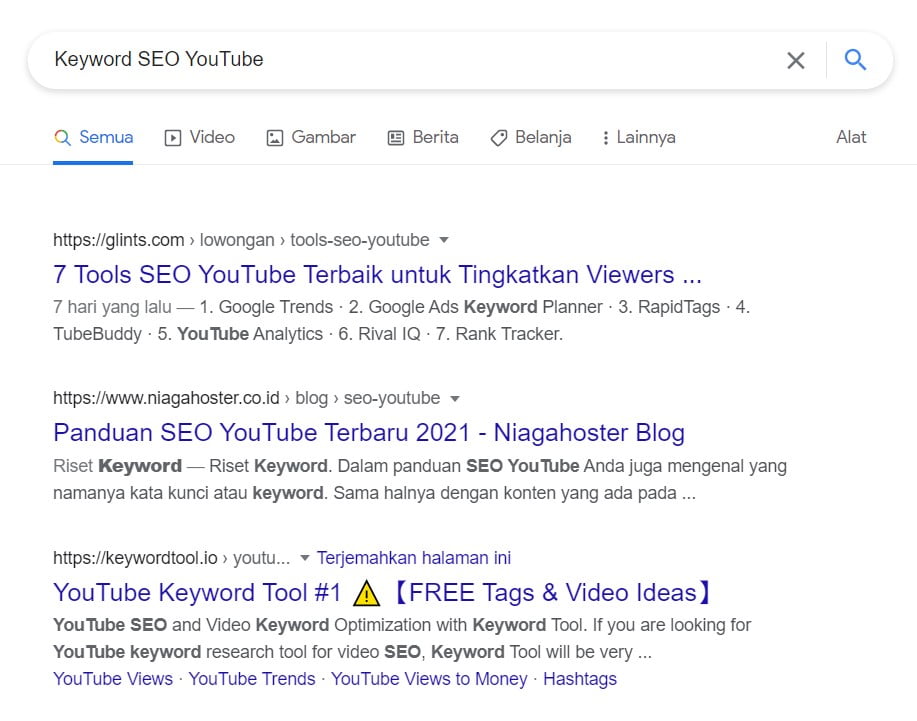The height and width of the screenshot is (721, 917).
Task: Open the 'YouTube Trends' sitelink
Action: [252, 679]
